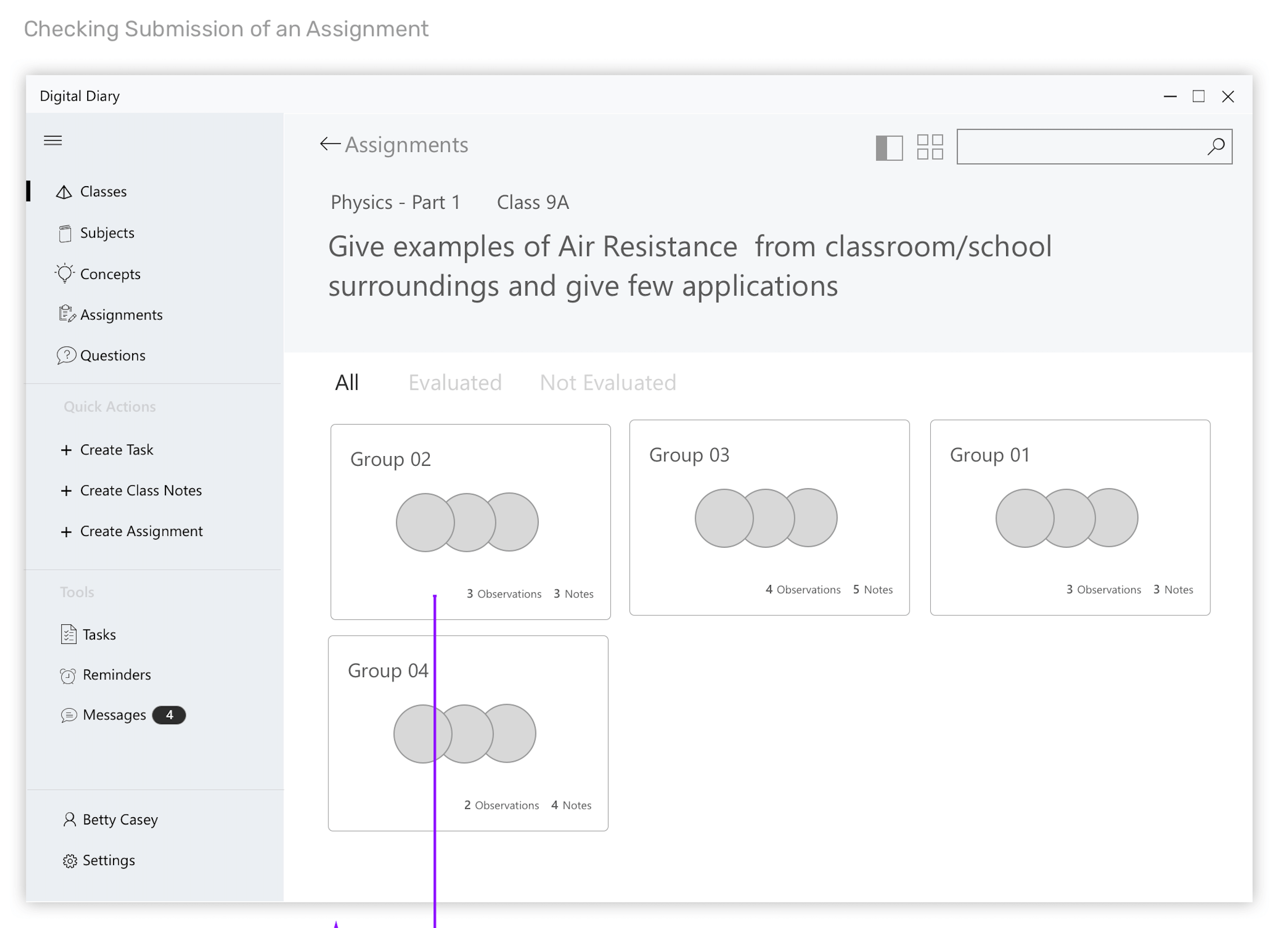1288x928 pixels.
Task: Click Create Task quick action
Action: click(x=116, y=450)
